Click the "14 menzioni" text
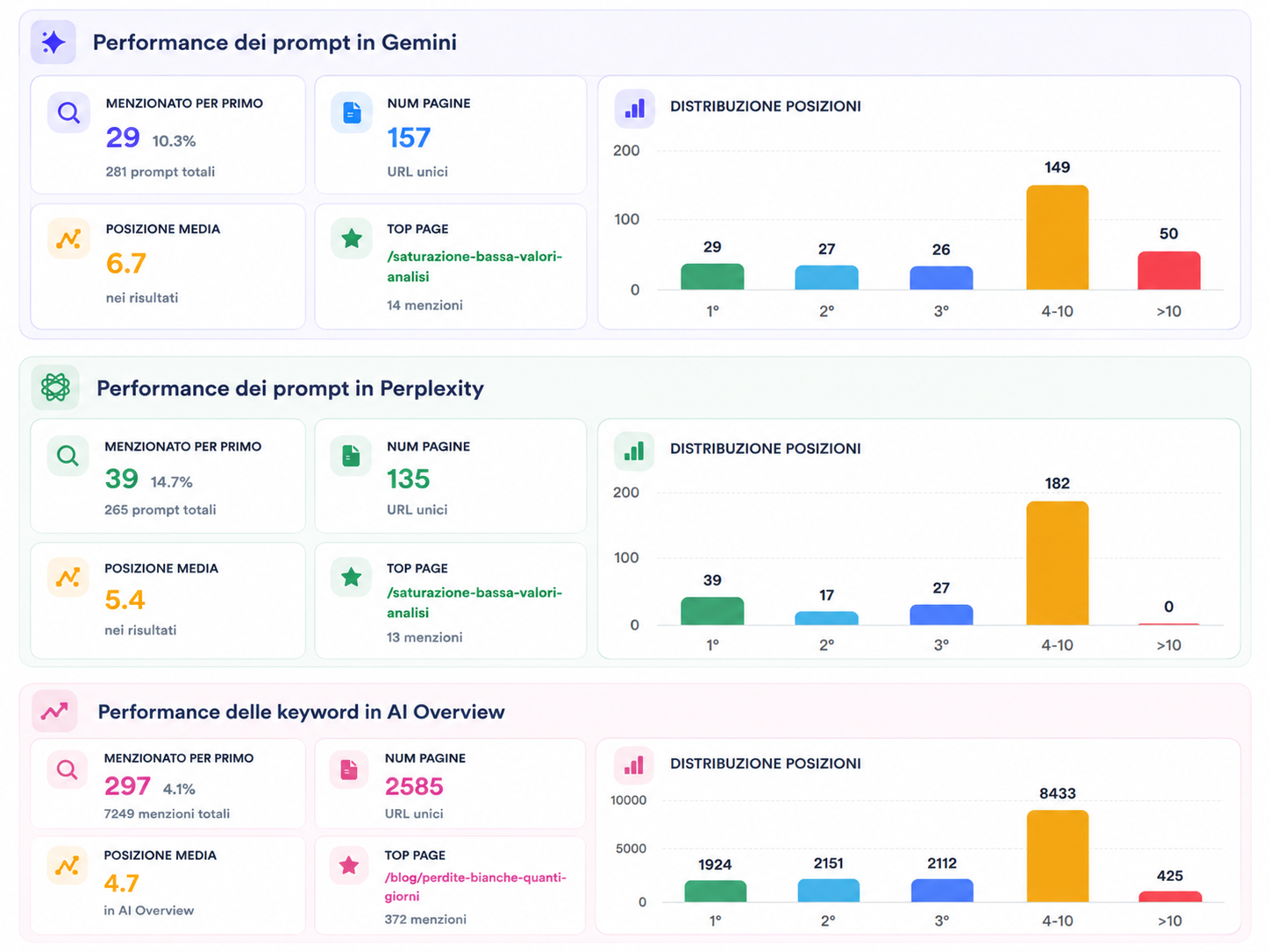1270x952 pixels. pyautogui.click(x=425, y=305)
